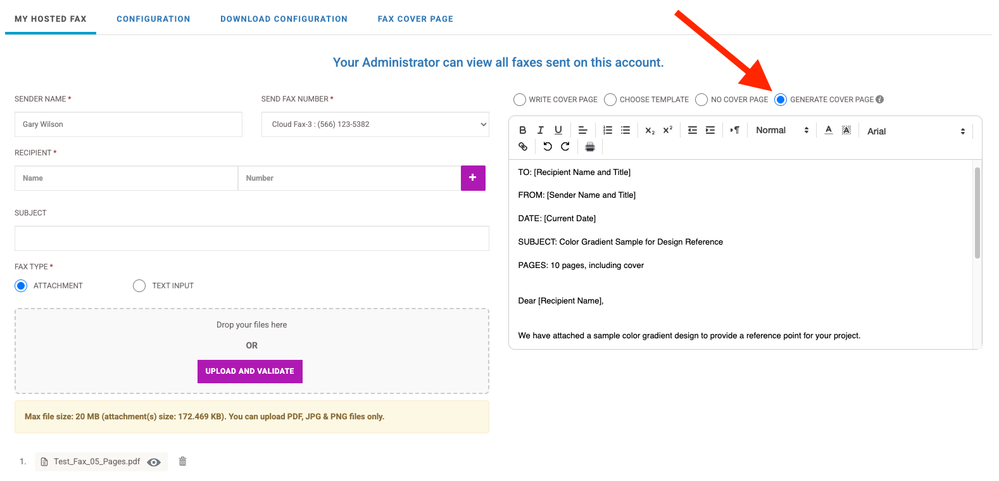999x481 pixels.
Task: Open the Arial font family dropdown
Action: coord(916,131)
